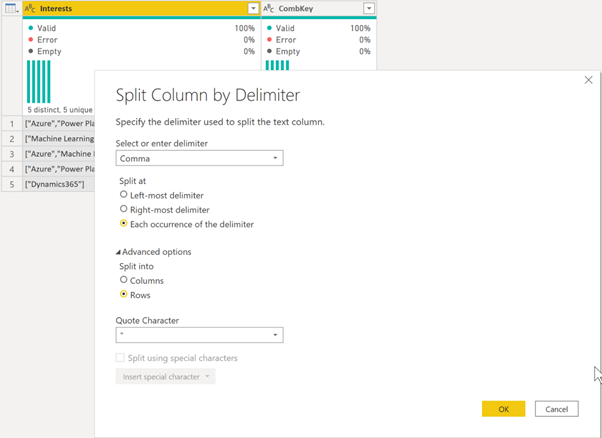Click the ["Dynamics365"] cell in Interests

click(59, 184)
